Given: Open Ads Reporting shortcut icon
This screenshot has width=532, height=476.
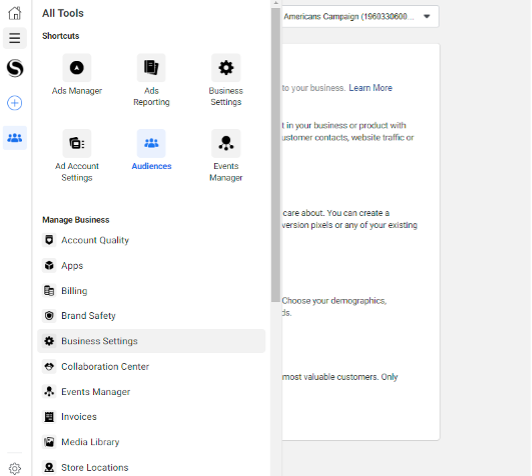Looking at the screenshot, I should coord(151,68).
